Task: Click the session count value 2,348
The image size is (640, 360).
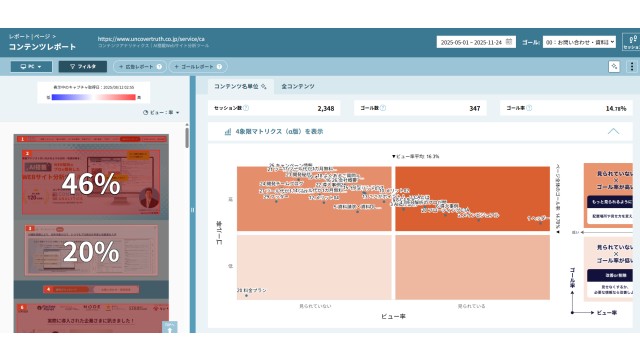Action: 326,109
